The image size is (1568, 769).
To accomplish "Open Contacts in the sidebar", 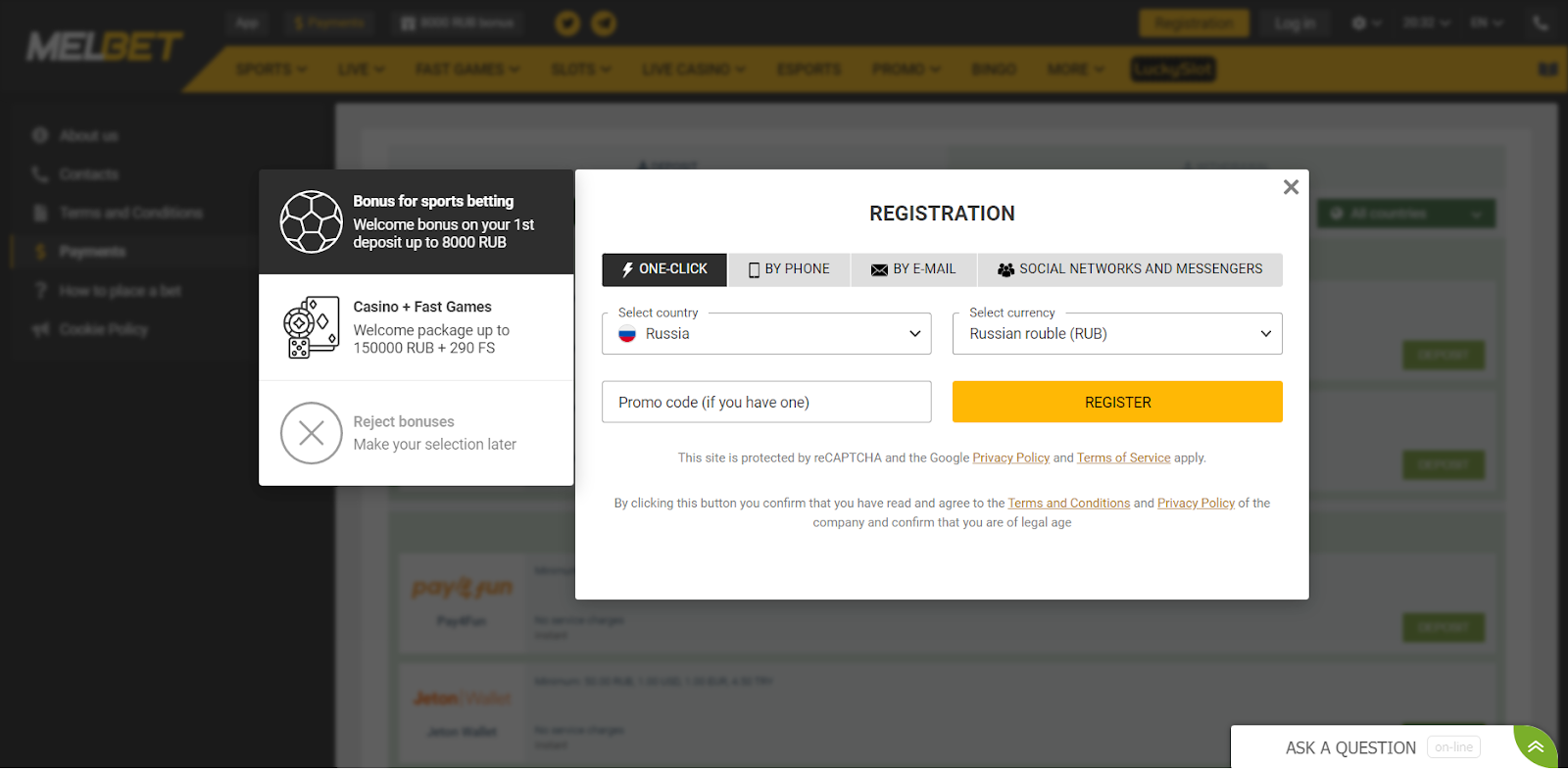I will point(88,174).
